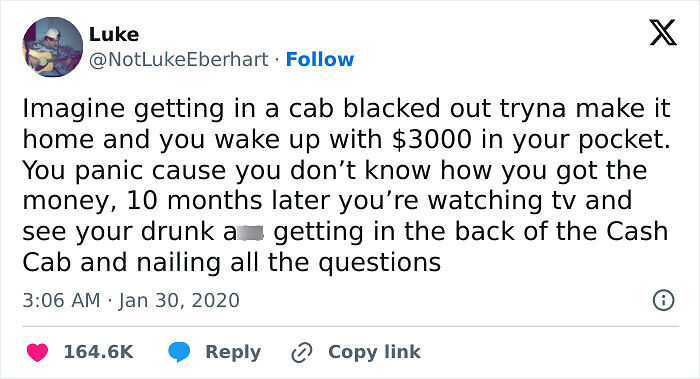The width and height of the screenshot is (700, 379).
Task: Click the tweet text starting with Imagine
Action: [346, 185]
